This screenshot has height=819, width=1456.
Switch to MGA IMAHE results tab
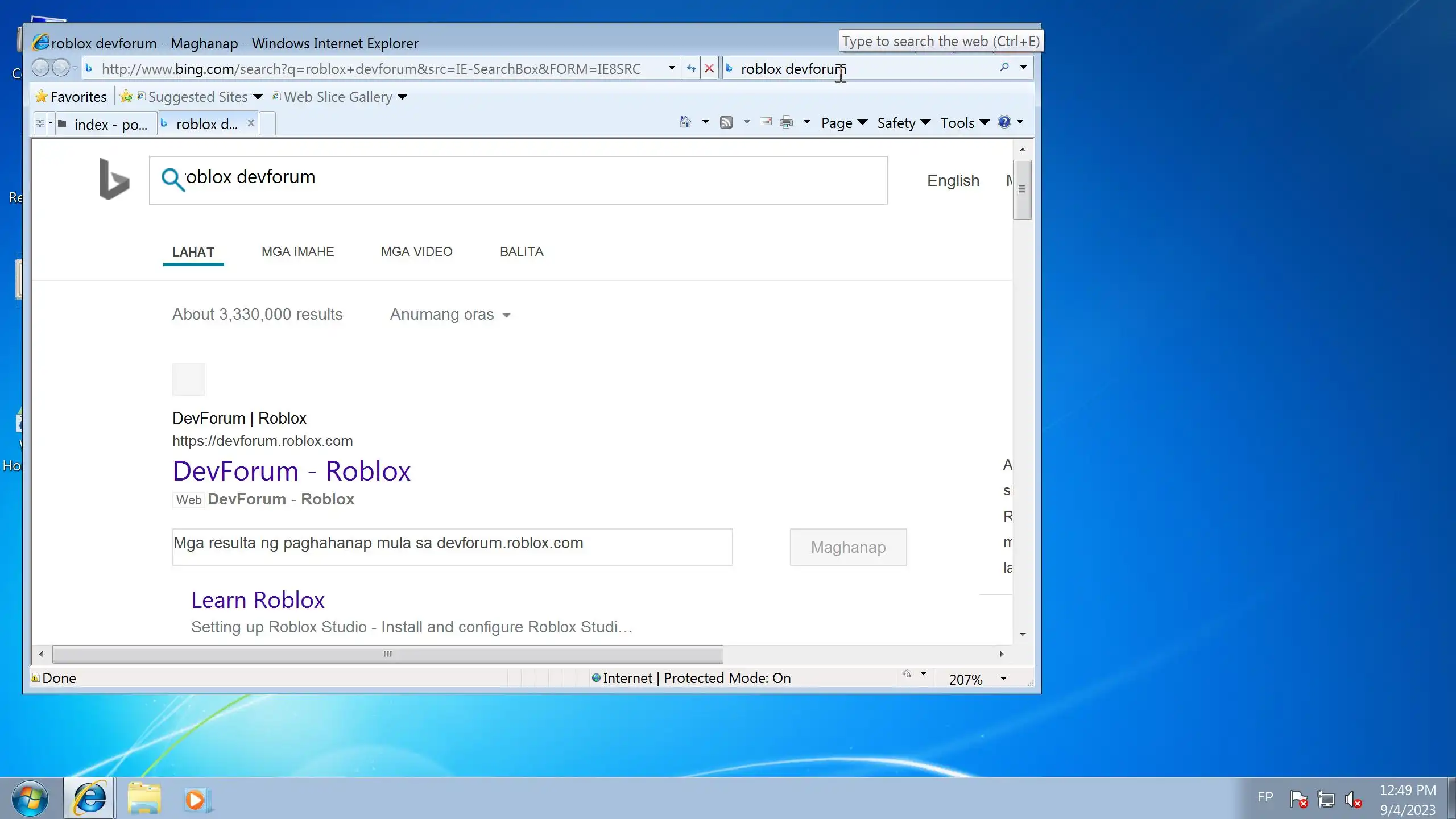click(x=297, y=251)
